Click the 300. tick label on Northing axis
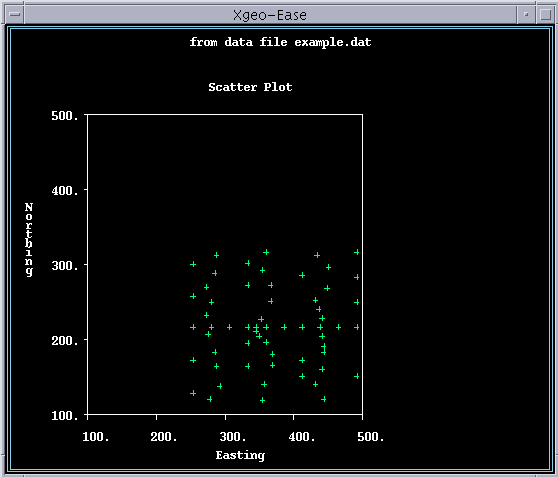The image size is (558, 477). click(64, 266)
